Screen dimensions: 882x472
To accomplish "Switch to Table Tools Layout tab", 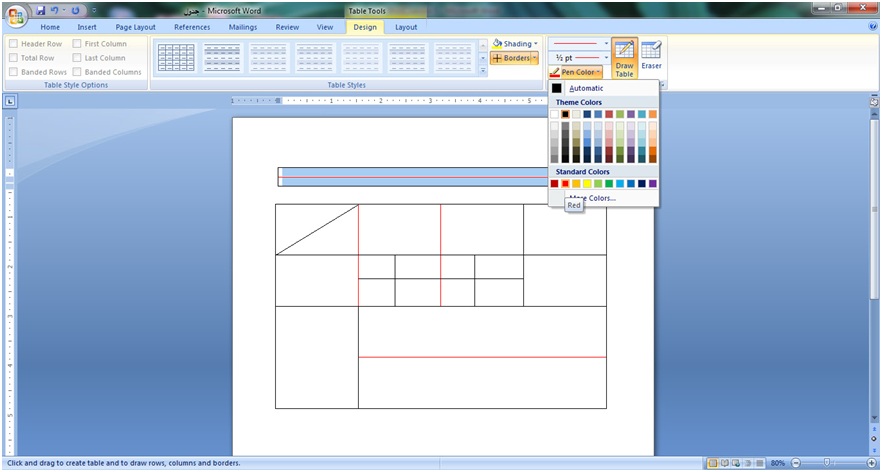I will [x=406, y=27].
